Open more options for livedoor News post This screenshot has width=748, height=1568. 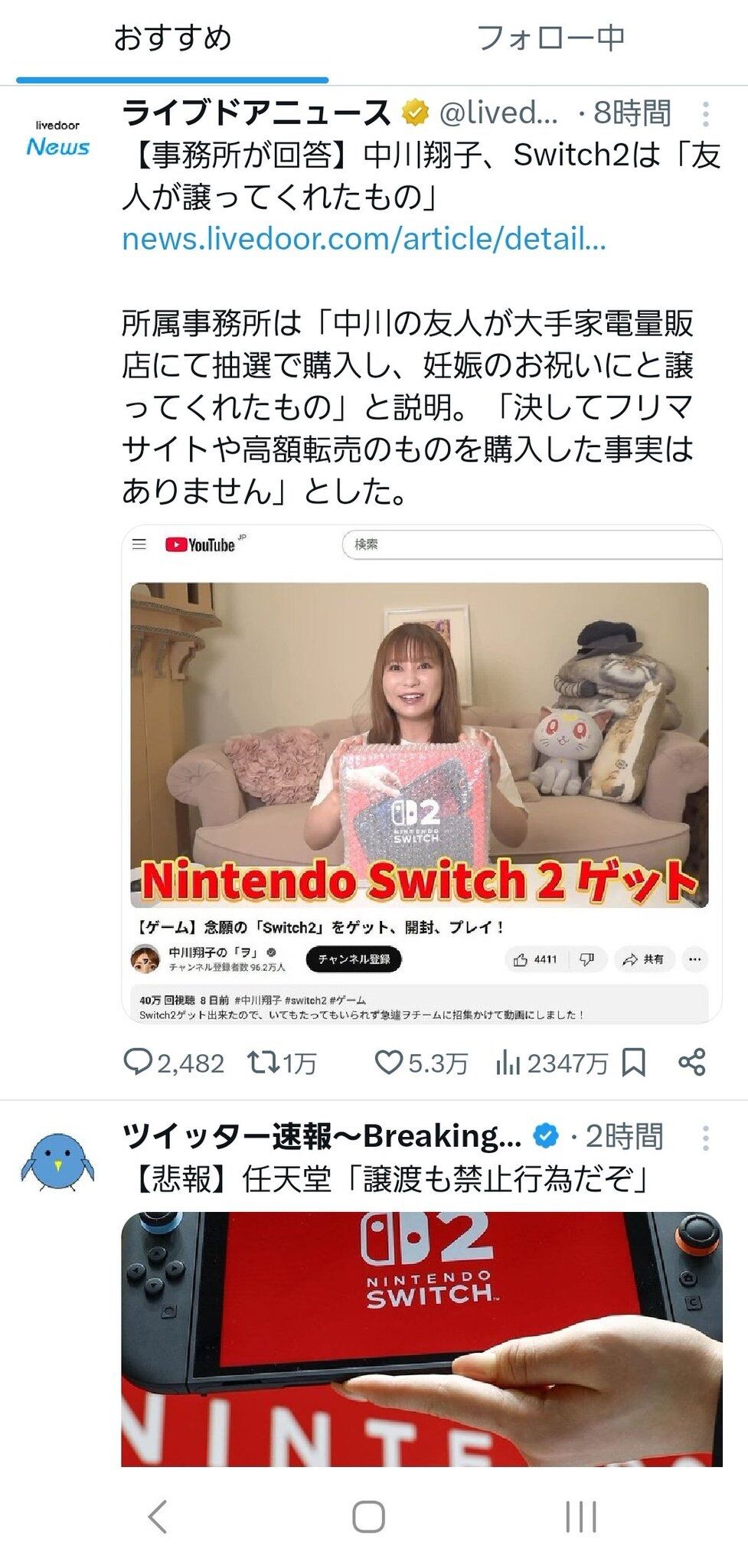[x=705, y=113]
